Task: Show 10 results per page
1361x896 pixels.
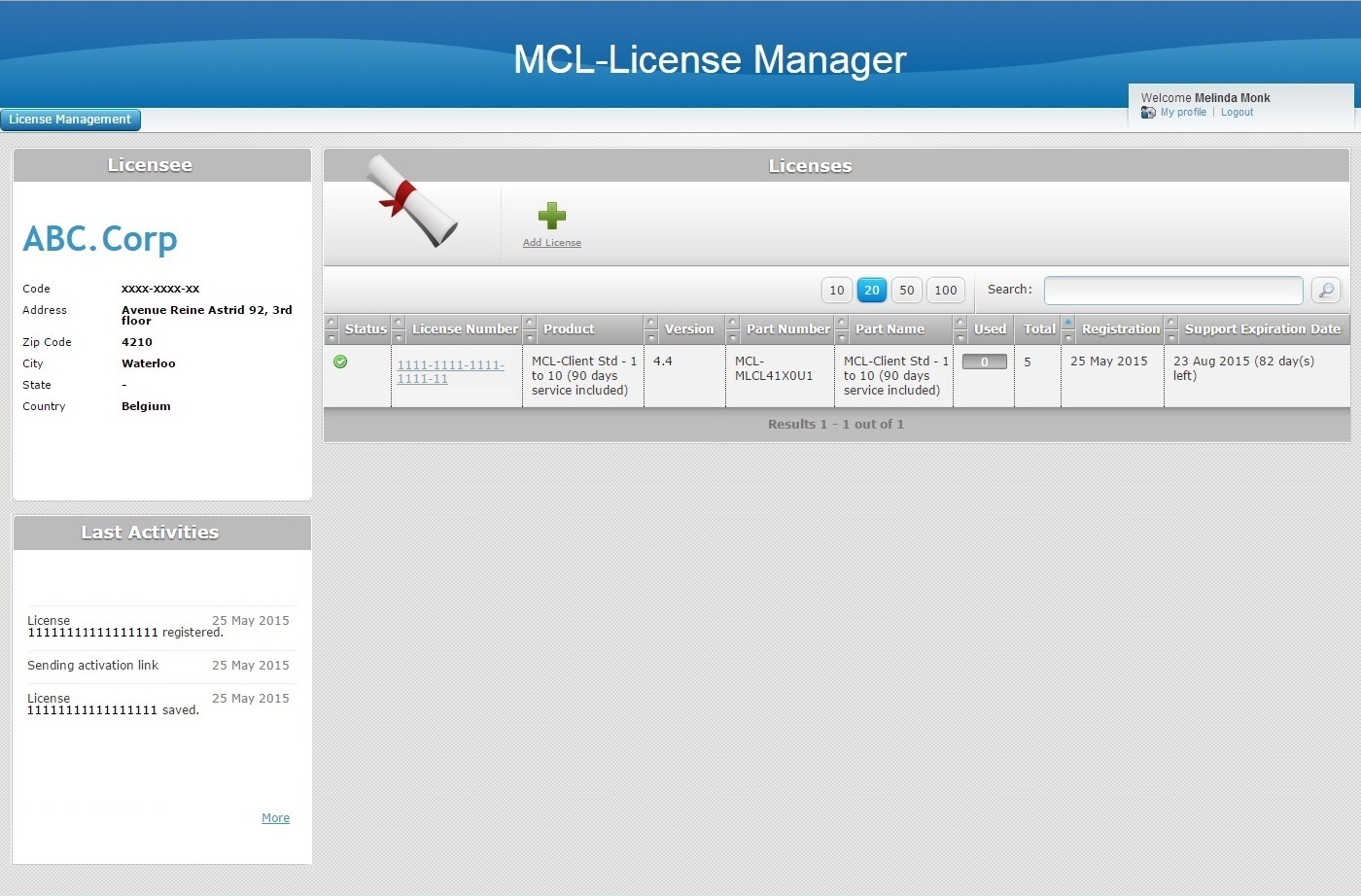Action: click(x=836, y=290)
